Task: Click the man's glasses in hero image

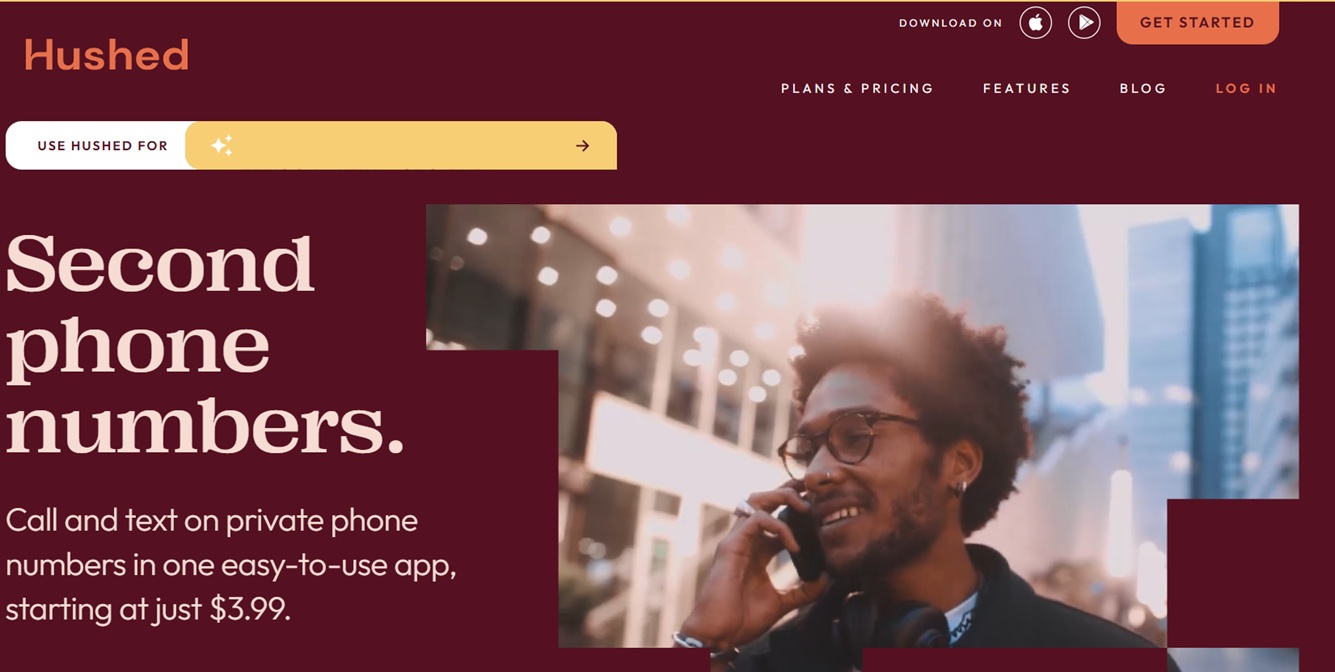Action: coord(848,443)
